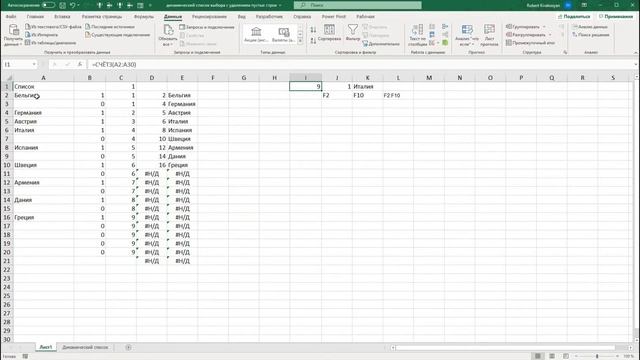
Task: Open the Power Pivot ribbon tab
Action: tap(333, 17)
